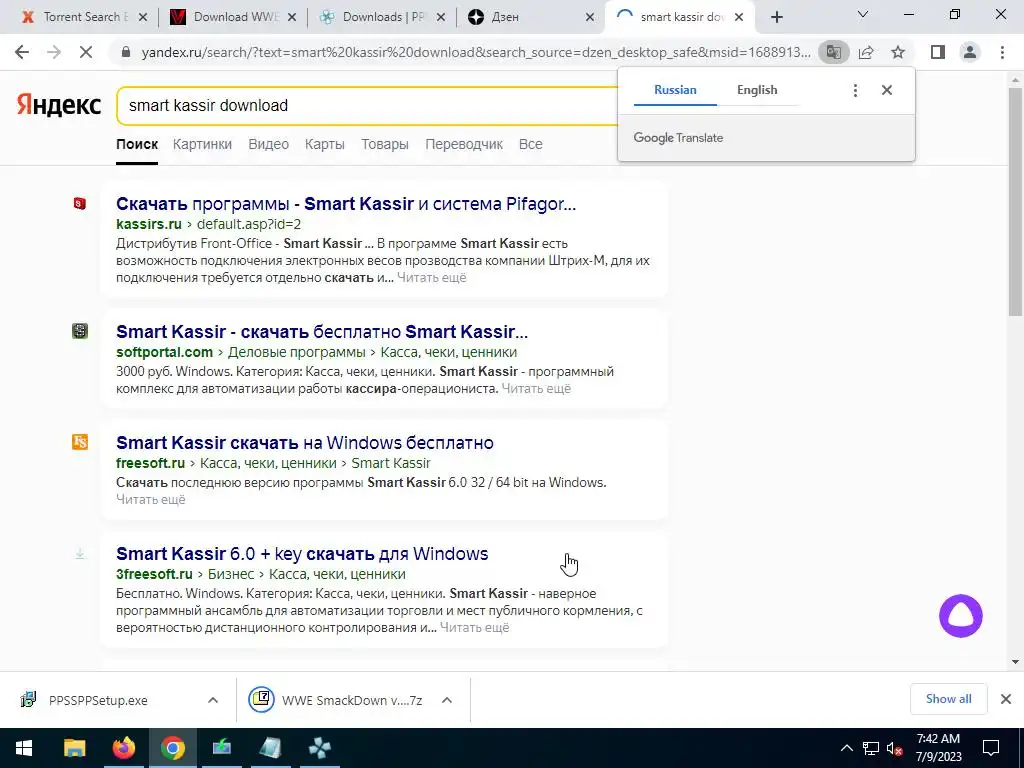This screenshot has height=768, width=1024.
Task: Expand PPSSPPSetup.exe download options
Action: (x=213, y=700)
